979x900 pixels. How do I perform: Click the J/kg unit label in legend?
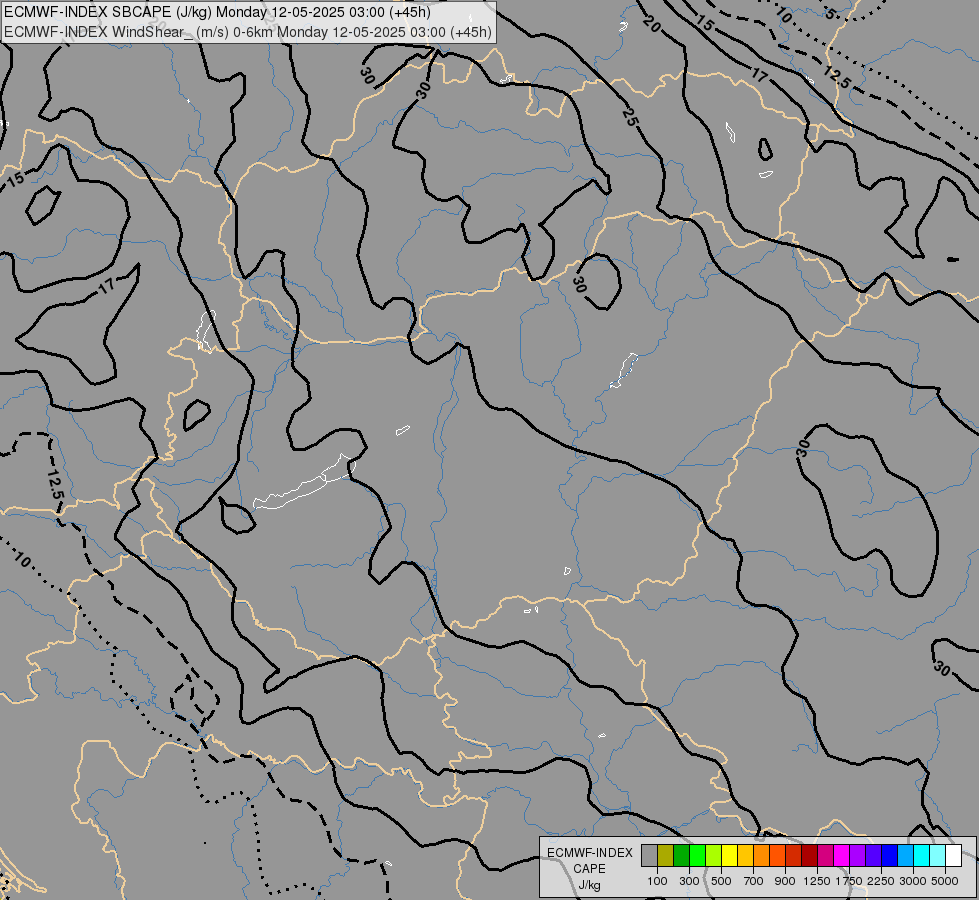pos(589,886)
